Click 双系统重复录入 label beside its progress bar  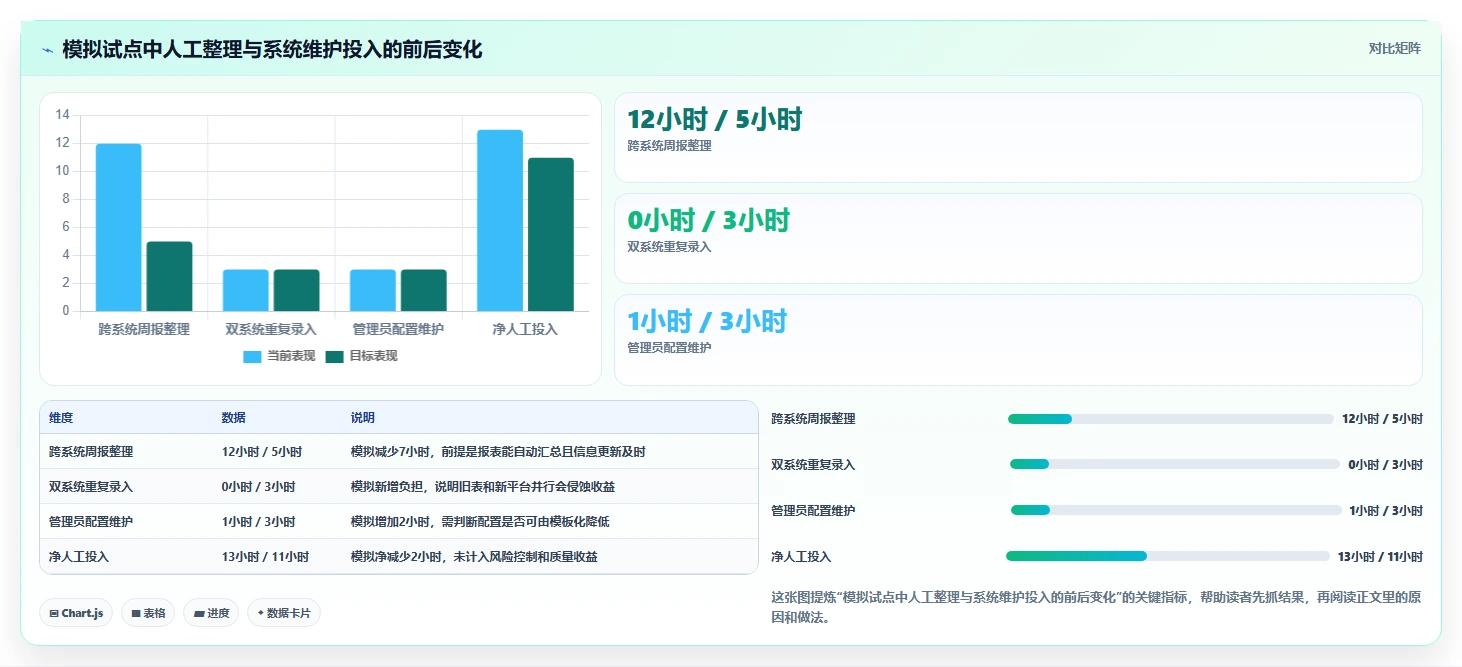813,465
